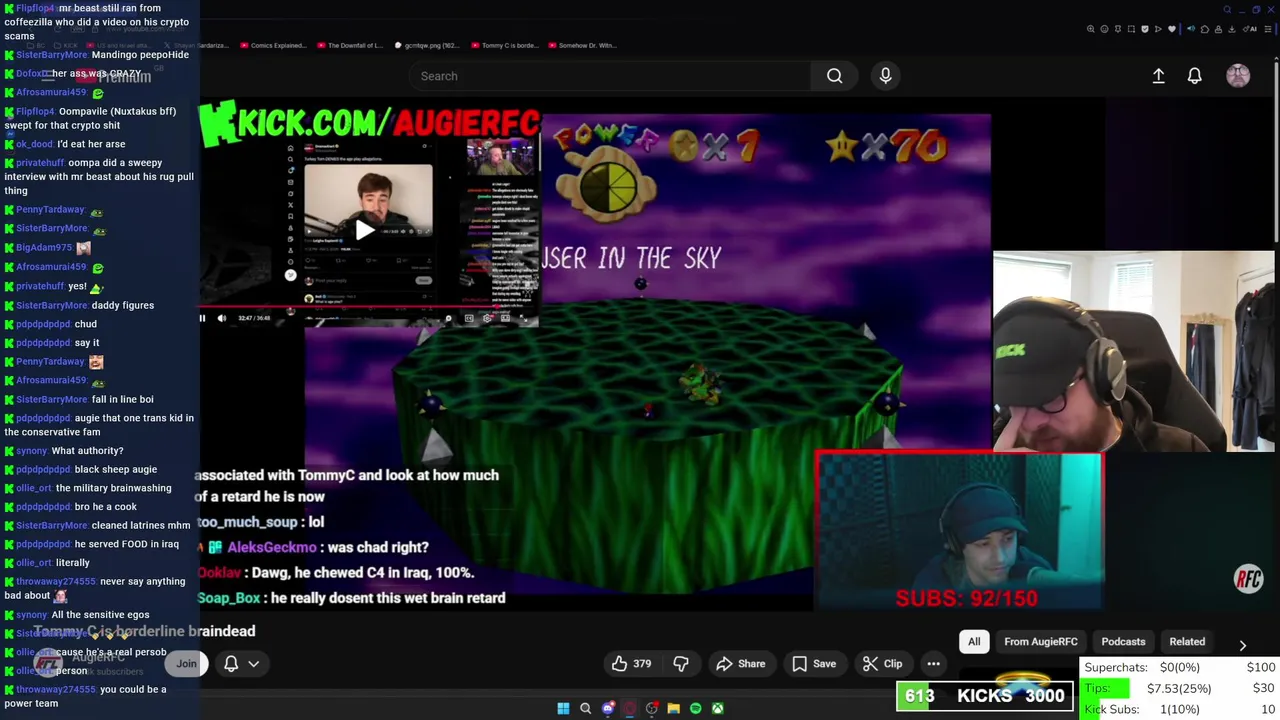Open the more actions ellipsis menu
This screenshot has width=1280, height=720.
(933, 663)
